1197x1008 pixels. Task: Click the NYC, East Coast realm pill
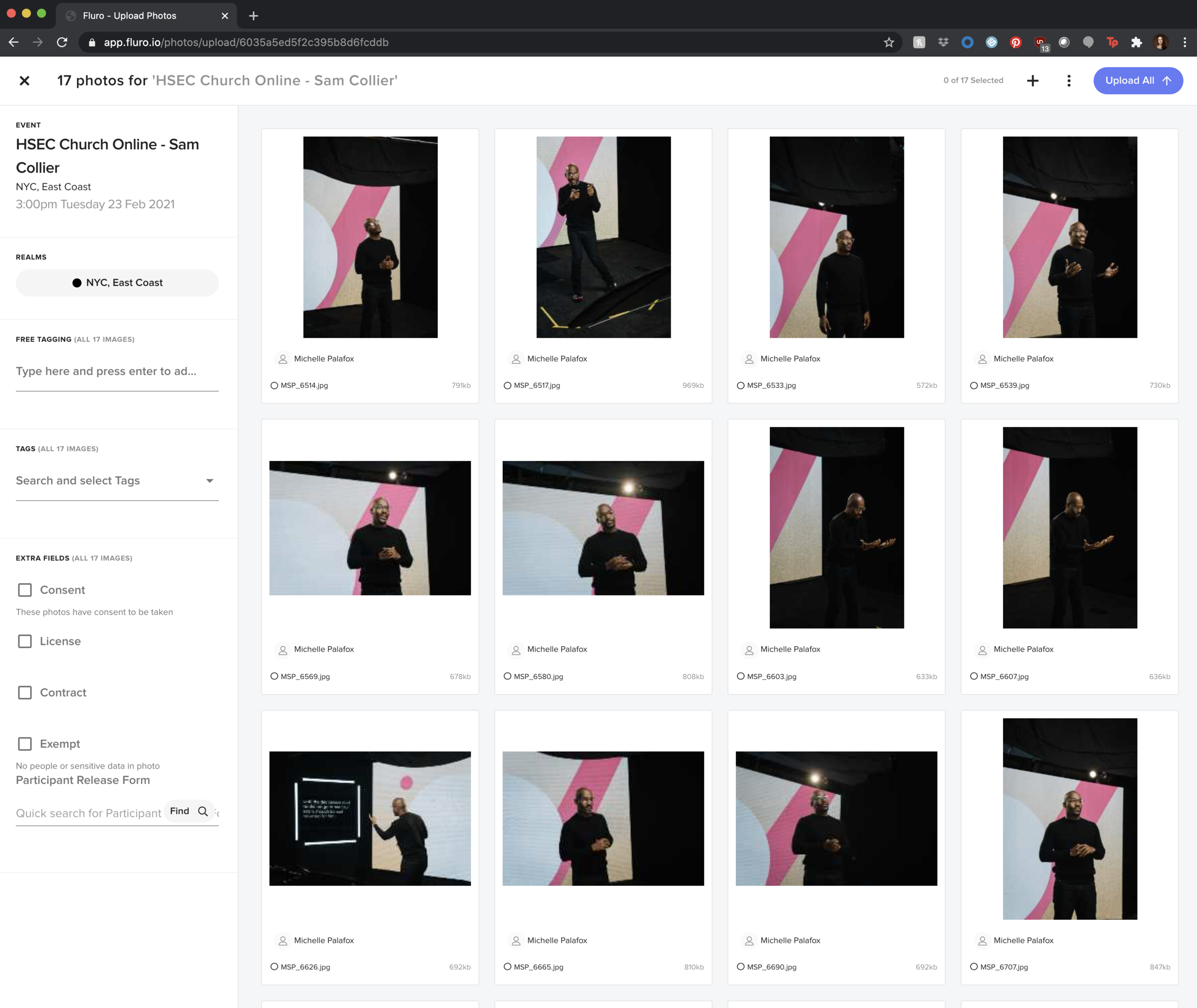pyautogui.click(x=117, y=283)
